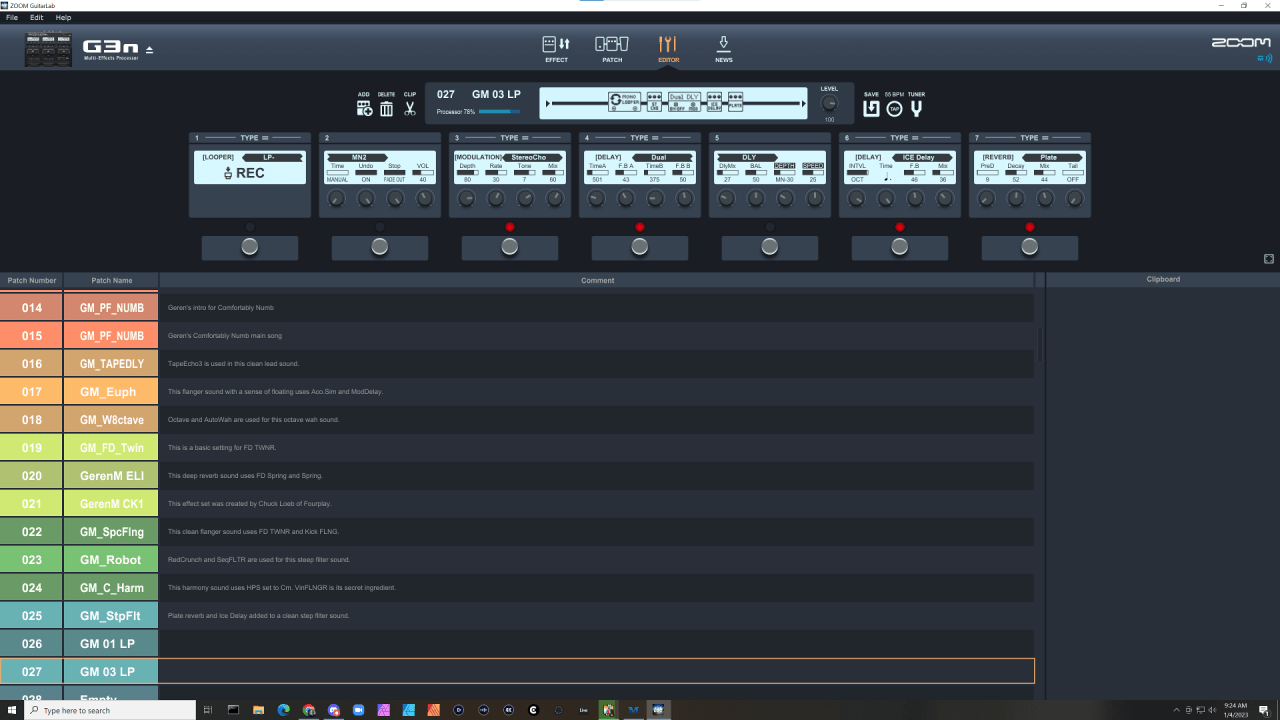
Task: Open the File menu
Action: [11, 17]
